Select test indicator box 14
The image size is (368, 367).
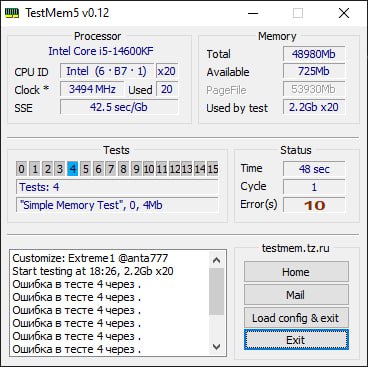pos(200,169)
